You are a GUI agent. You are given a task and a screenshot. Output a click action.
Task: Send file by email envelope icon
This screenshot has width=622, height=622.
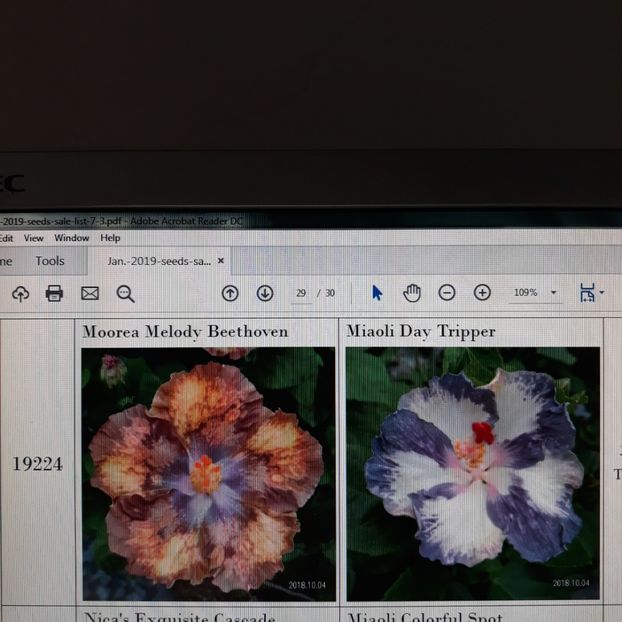click(90, 293)
